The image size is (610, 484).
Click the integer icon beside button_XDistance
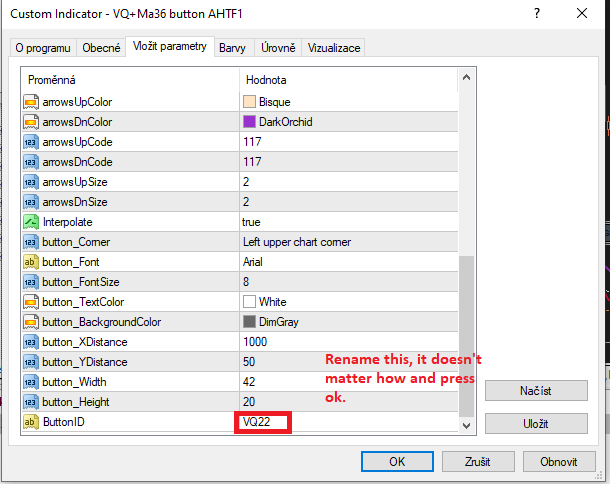click(x=31, y=342)
